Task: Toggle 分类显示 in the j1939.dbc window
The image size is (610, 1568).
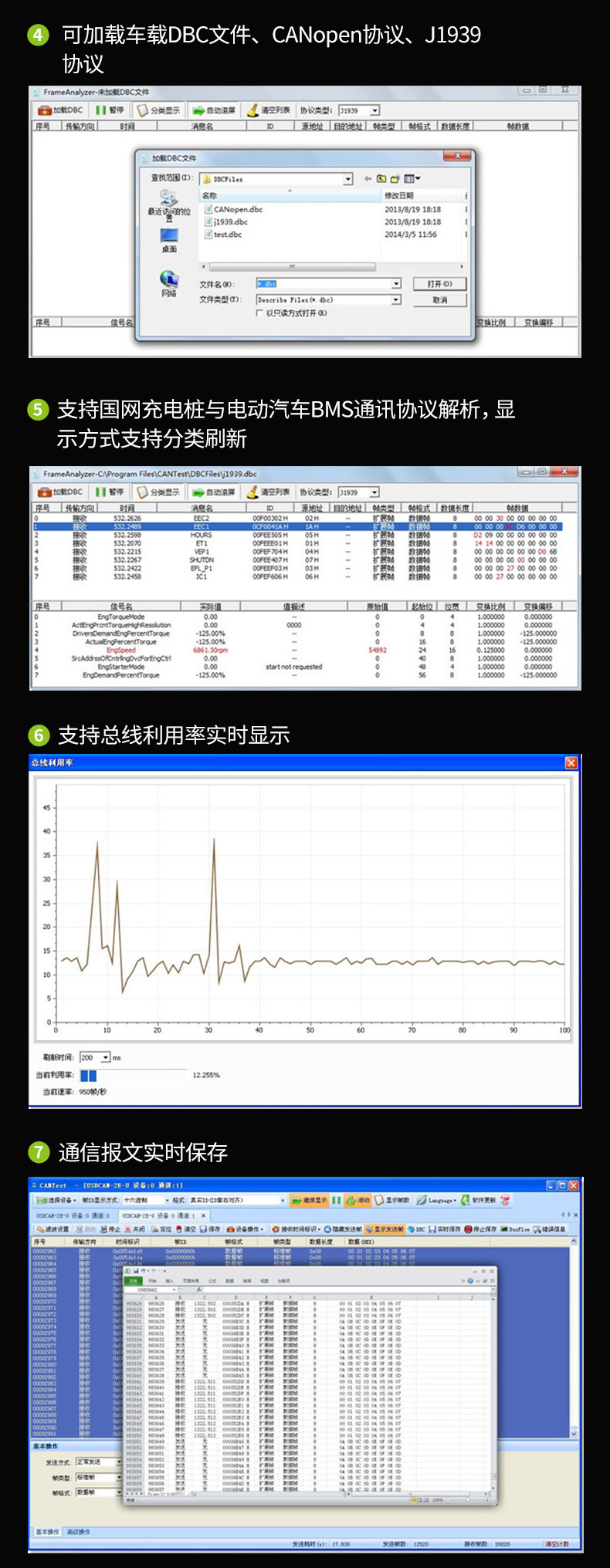Action: pos(158,492)
